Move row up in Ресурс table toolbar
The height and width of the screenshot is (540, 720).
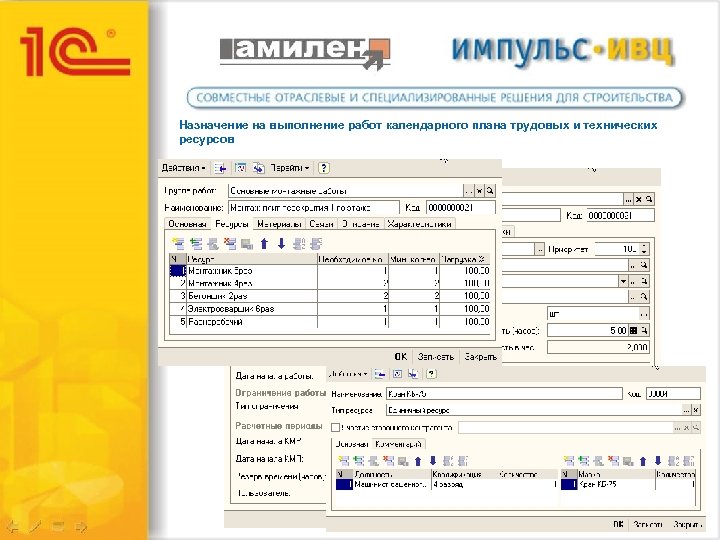pos(264,243)
